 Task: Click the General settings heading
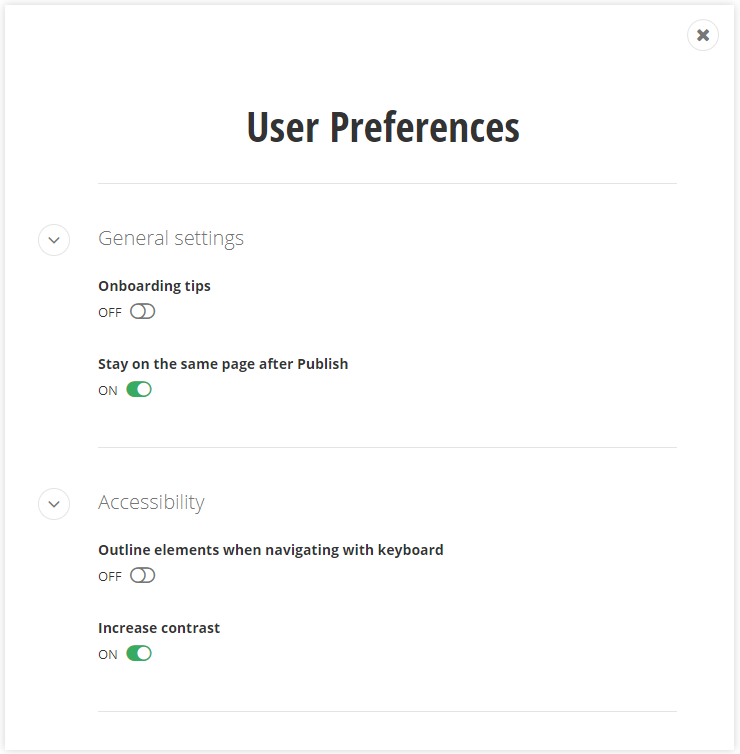click(x=171, y=238)
